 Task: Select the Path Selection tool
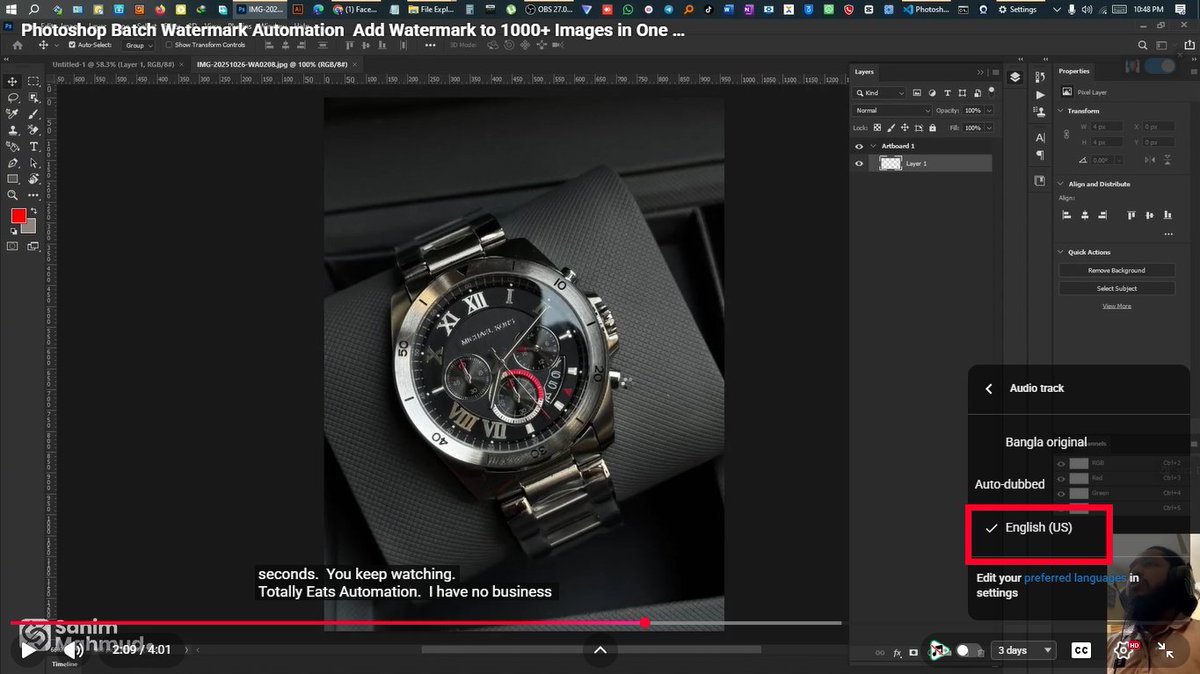coord(33,162)
